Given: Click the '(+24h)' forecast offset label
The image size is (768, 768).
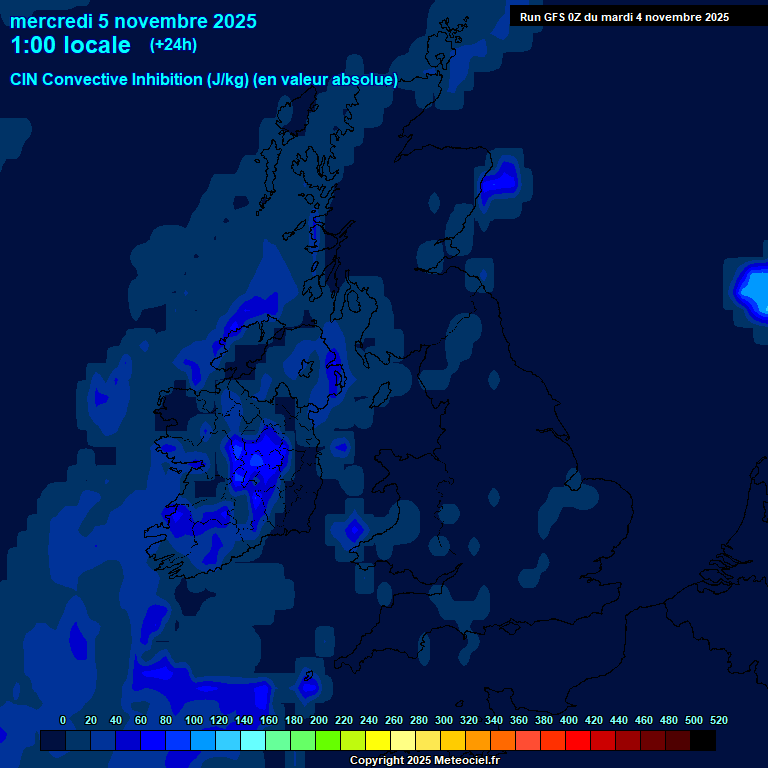Looking at the screenshot, I should coord(173,45).
